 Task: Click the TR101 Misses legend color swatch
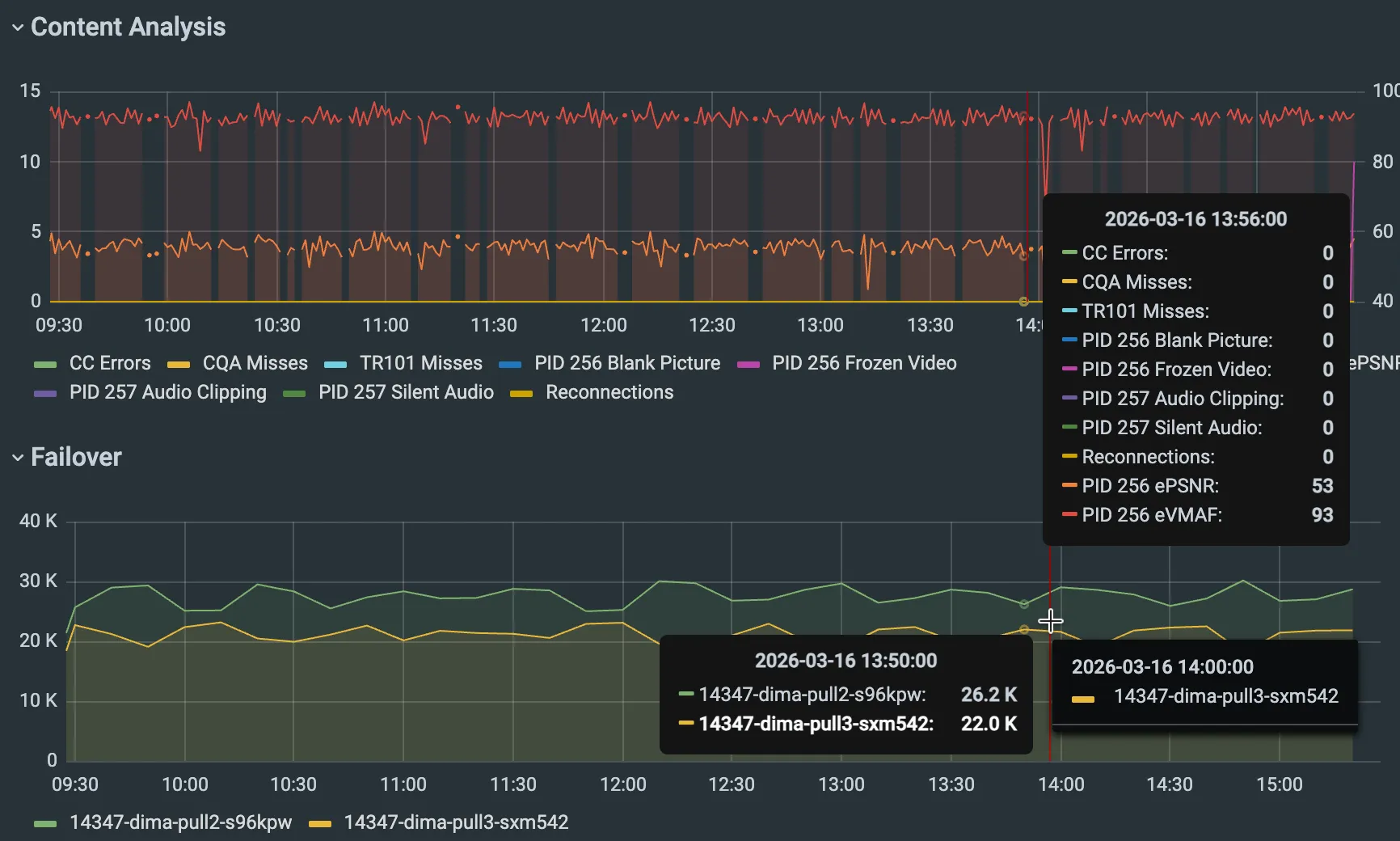(x=335, y=365)
